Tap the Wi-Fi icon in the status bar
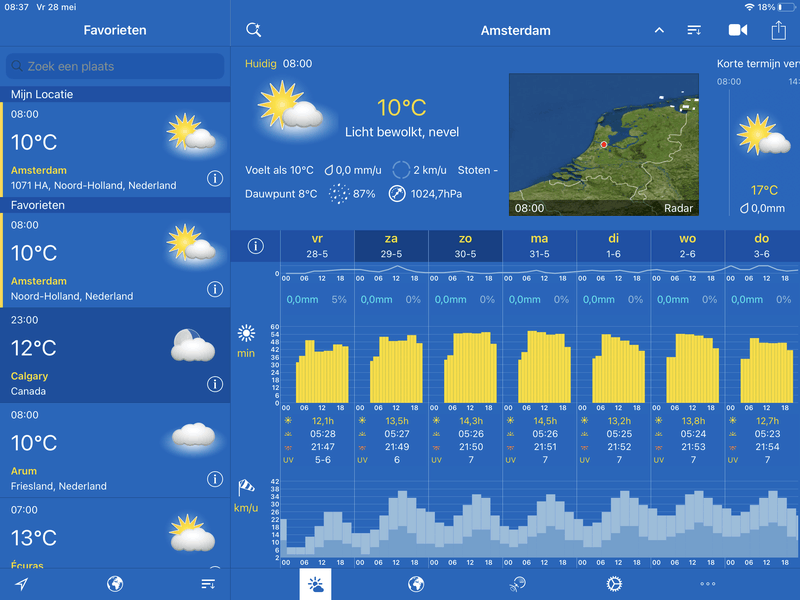Screen dimensions: 800x600 point(749,7)
